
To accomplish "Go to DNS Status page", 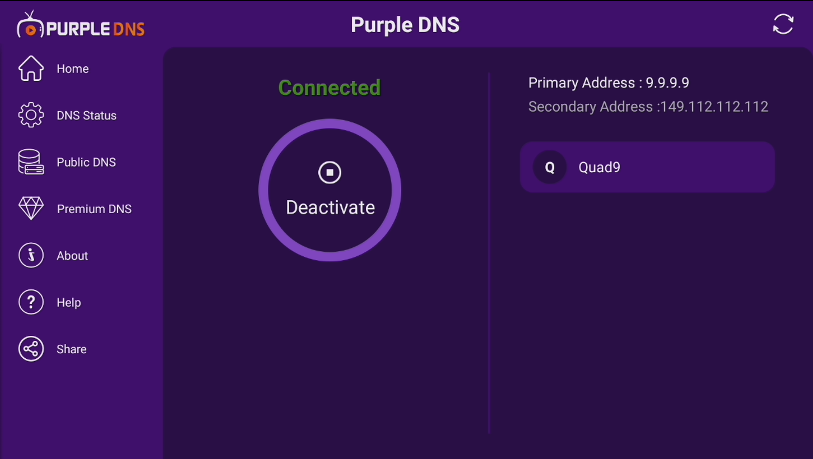I will [x=87, y=116].
